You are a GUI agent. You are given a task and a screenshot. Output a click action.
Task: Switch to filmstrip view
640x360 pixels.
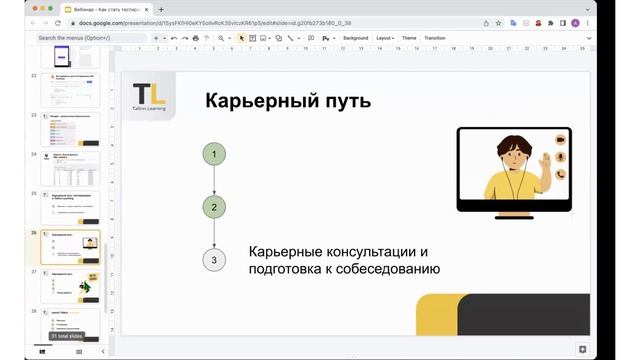coord(42,351)
